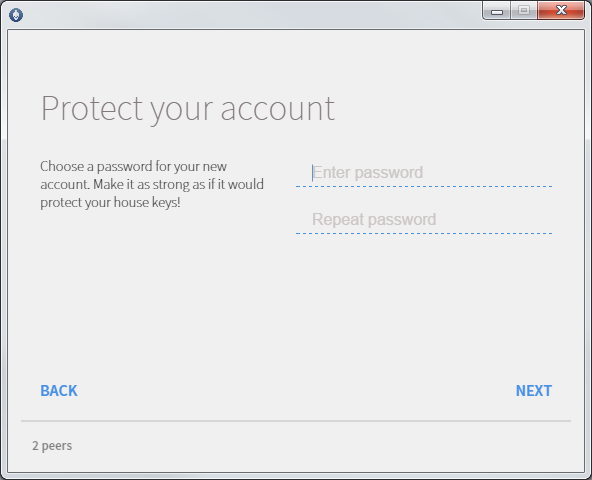Click the words house keys in description
The image size is (592, 480).
(x=147, y=203)
